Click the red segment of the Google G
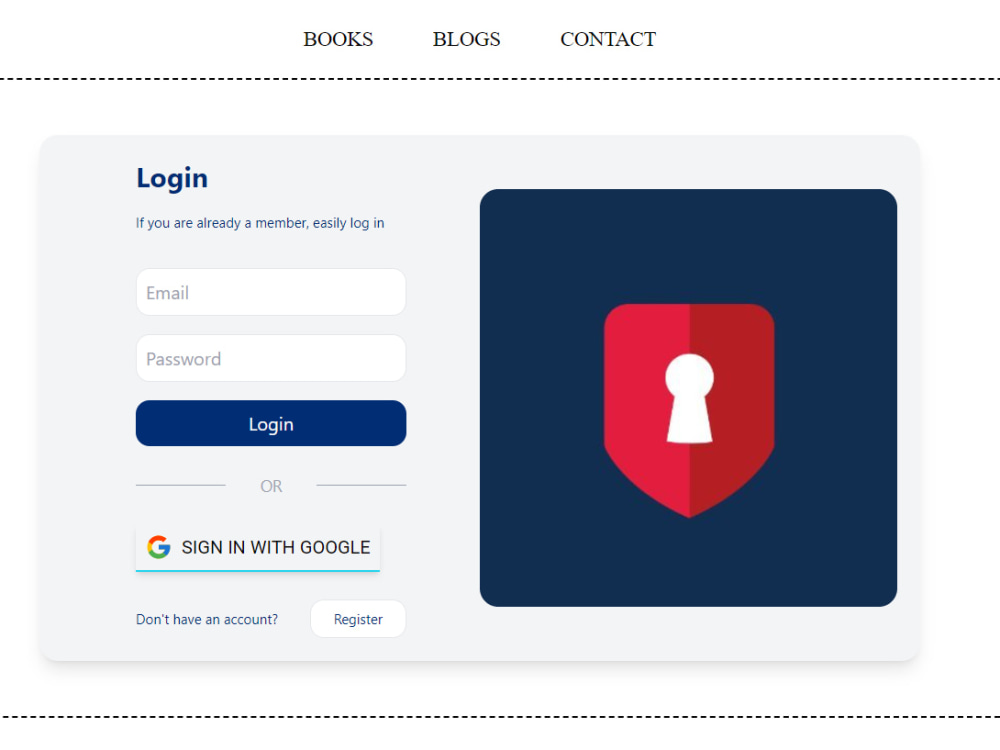The height and width of the screenshot is (750, 1000). (x=157, y=539)
